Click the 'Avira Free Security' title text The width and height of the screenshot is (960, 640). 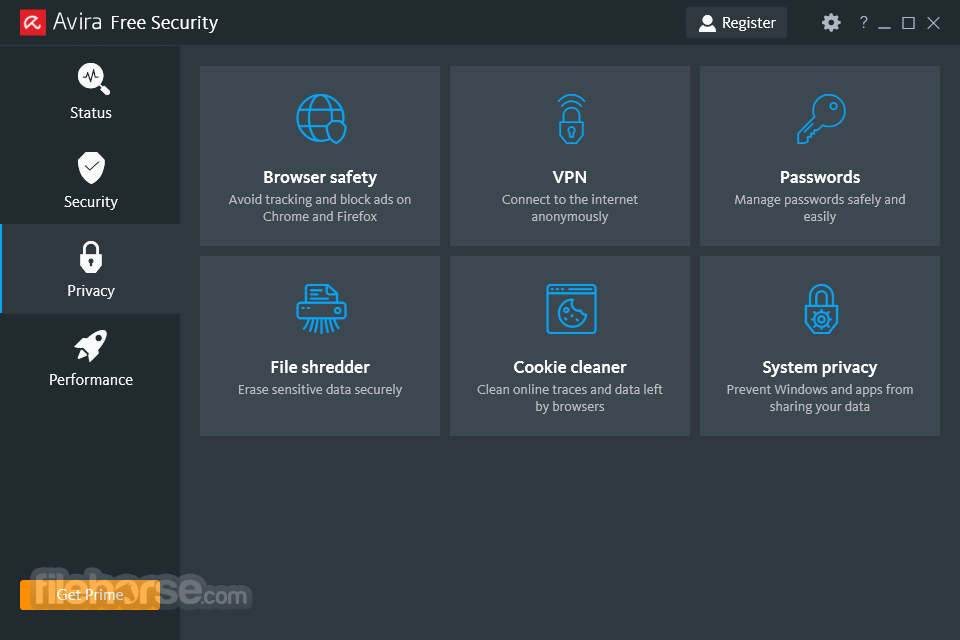coord(135,23)
